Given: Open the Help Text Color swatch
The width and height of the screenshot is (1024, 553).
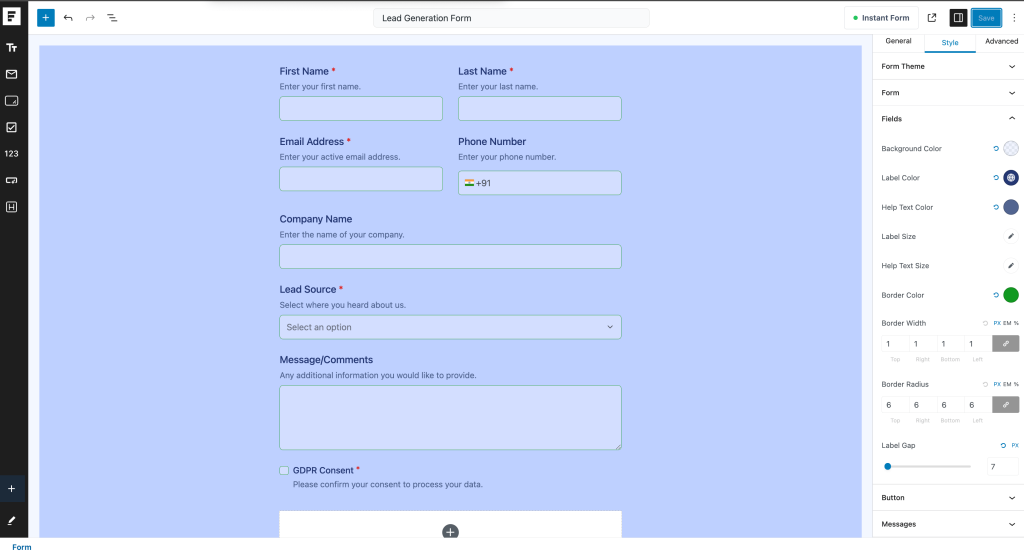Looking at the screenshot, I should 1011,207.
